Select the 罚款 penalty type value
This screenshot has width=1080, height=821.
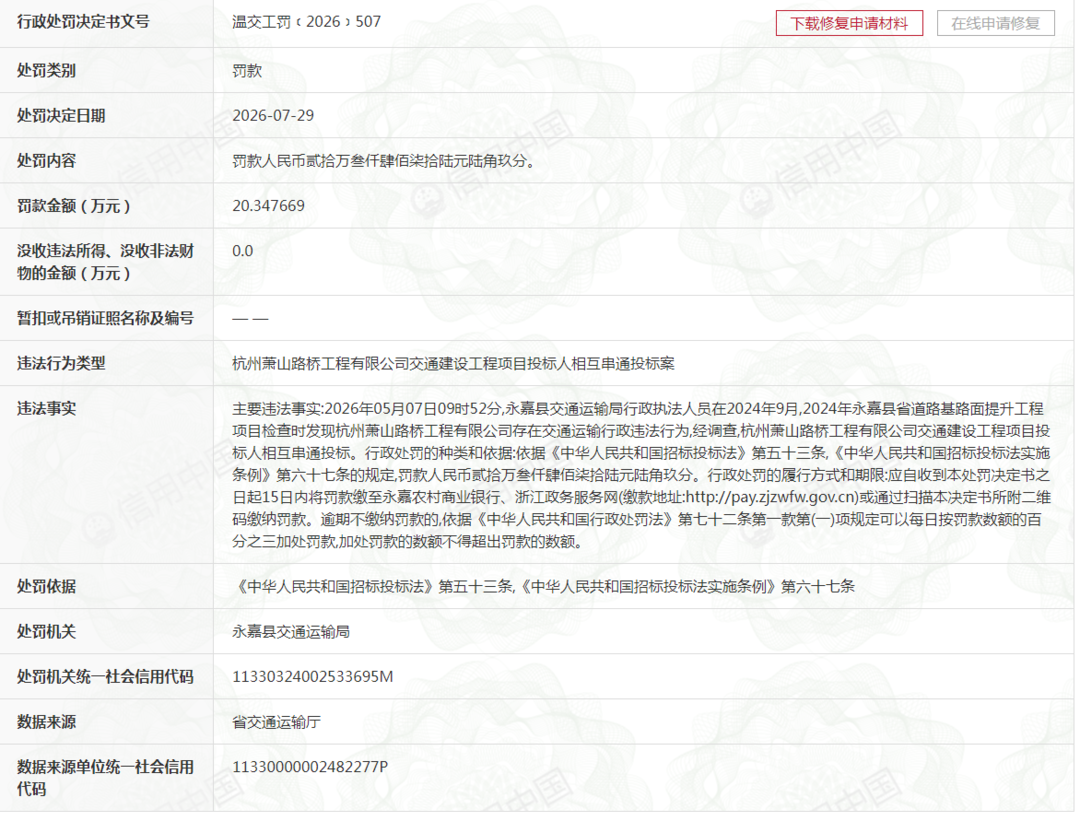[x=247, y=70]
